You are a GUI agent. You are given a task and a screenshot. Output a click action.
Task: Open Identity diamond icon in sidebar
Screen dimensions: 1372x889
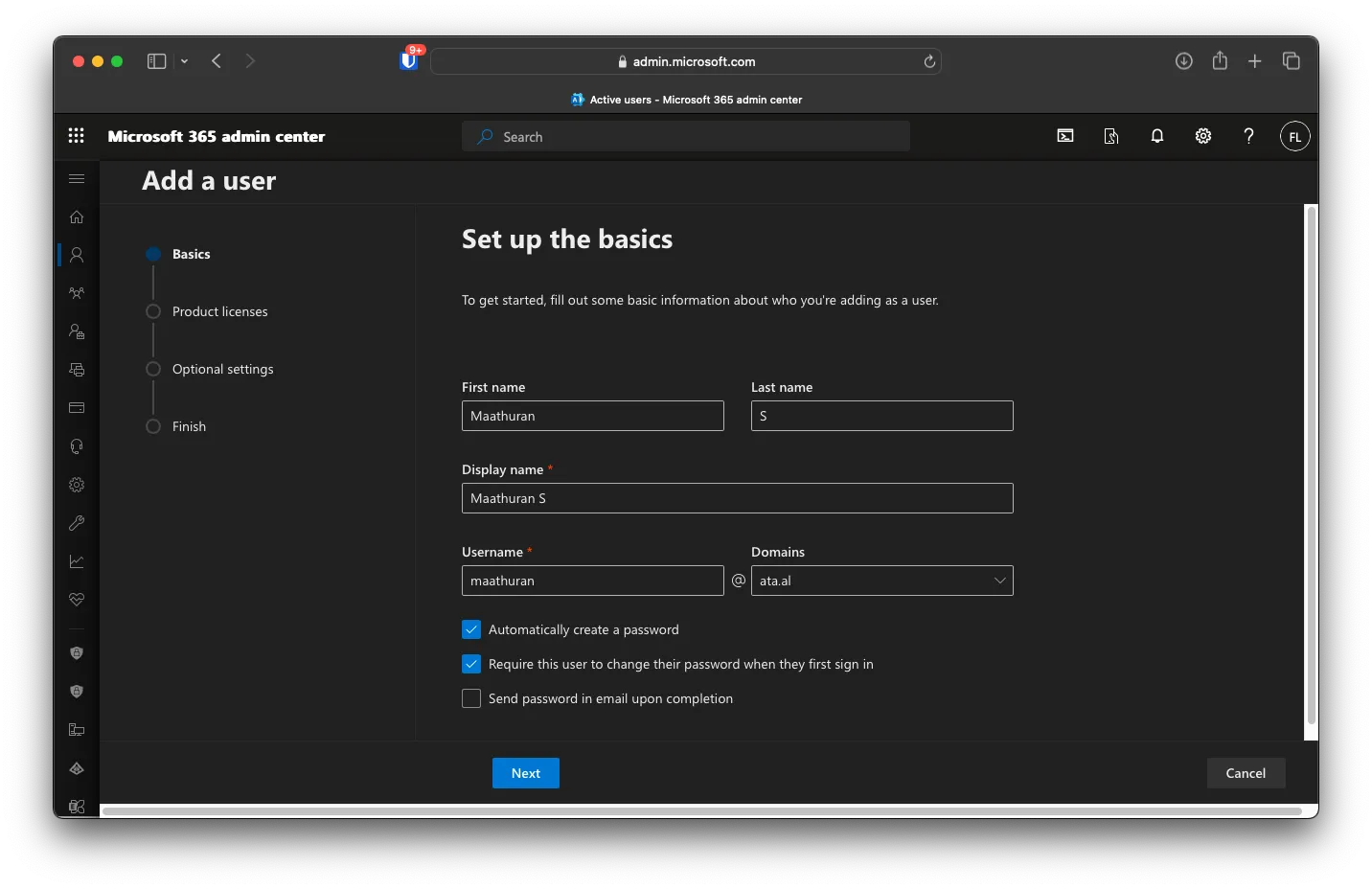pos(77,768)
